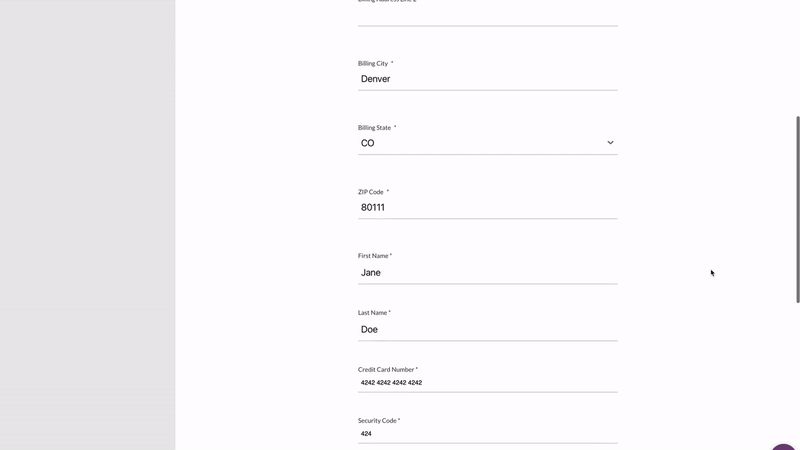Image resolution: width=800 pixels, height=450 pixels.
Task: Click the vertical scrollbar thumb
Action: (x=797, y=208)
